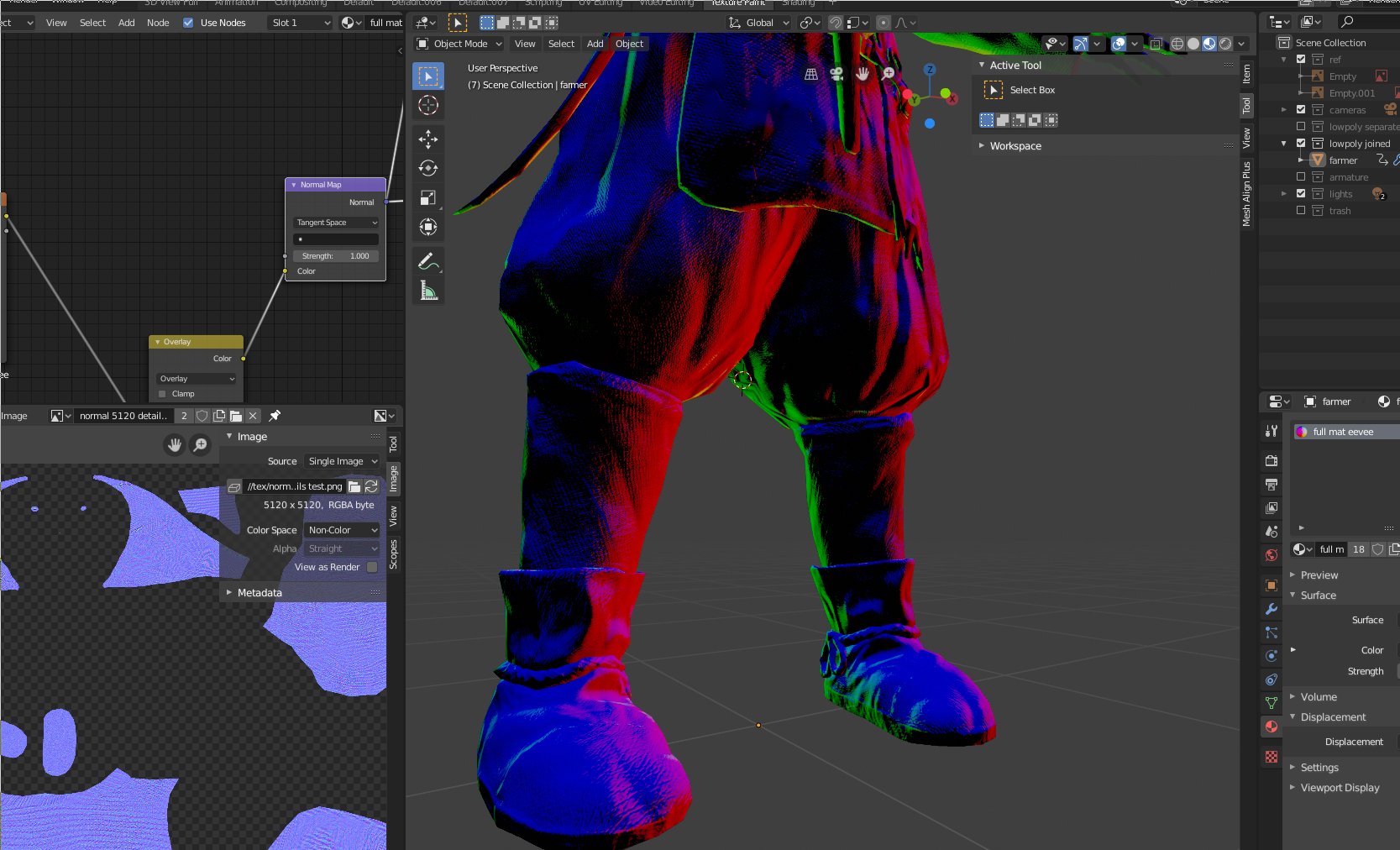
Task: Click the viewport zoom magnifier icon
Action: [889, 74]
